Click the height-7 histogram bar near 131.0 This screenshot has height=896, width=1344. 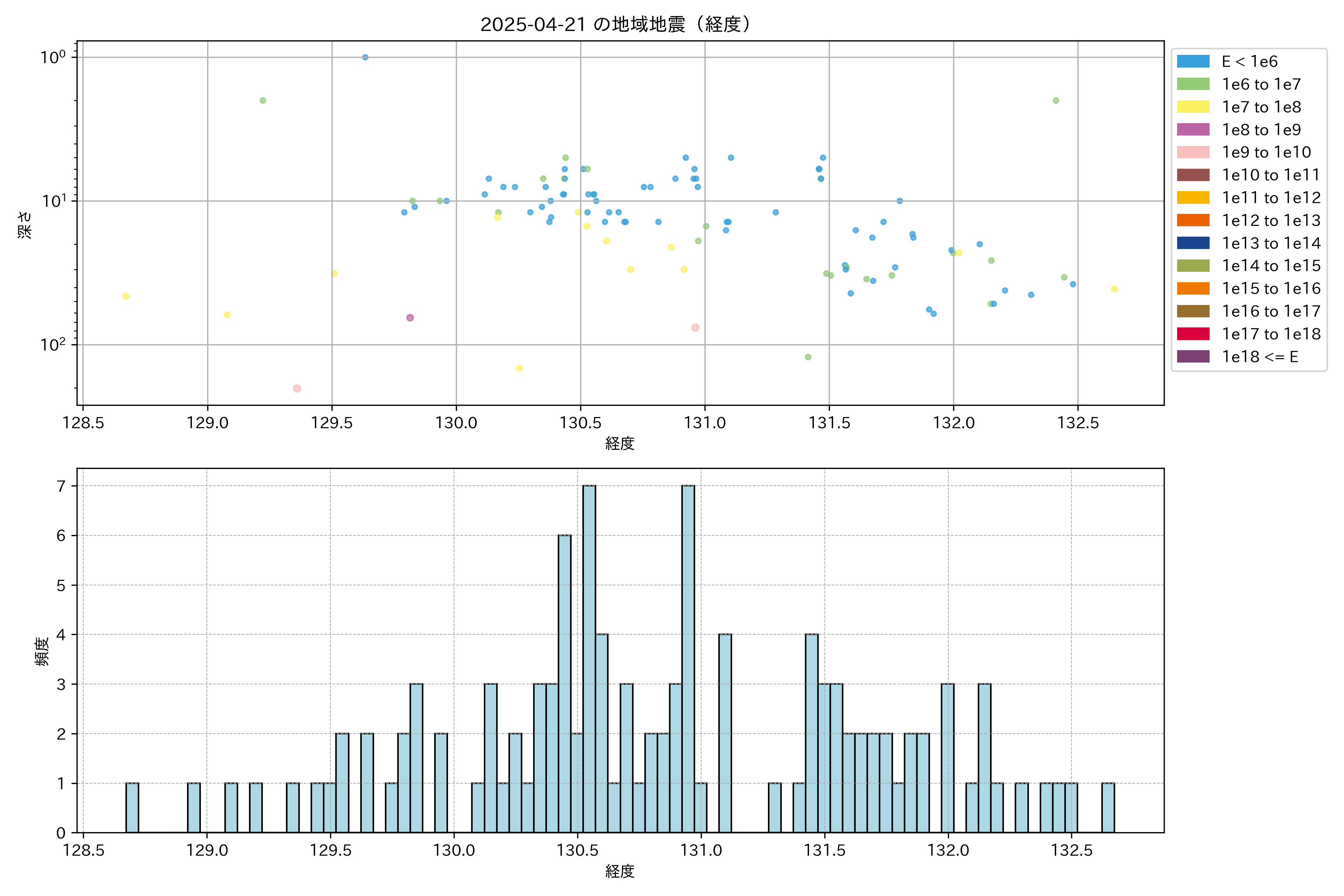point(688,657)
